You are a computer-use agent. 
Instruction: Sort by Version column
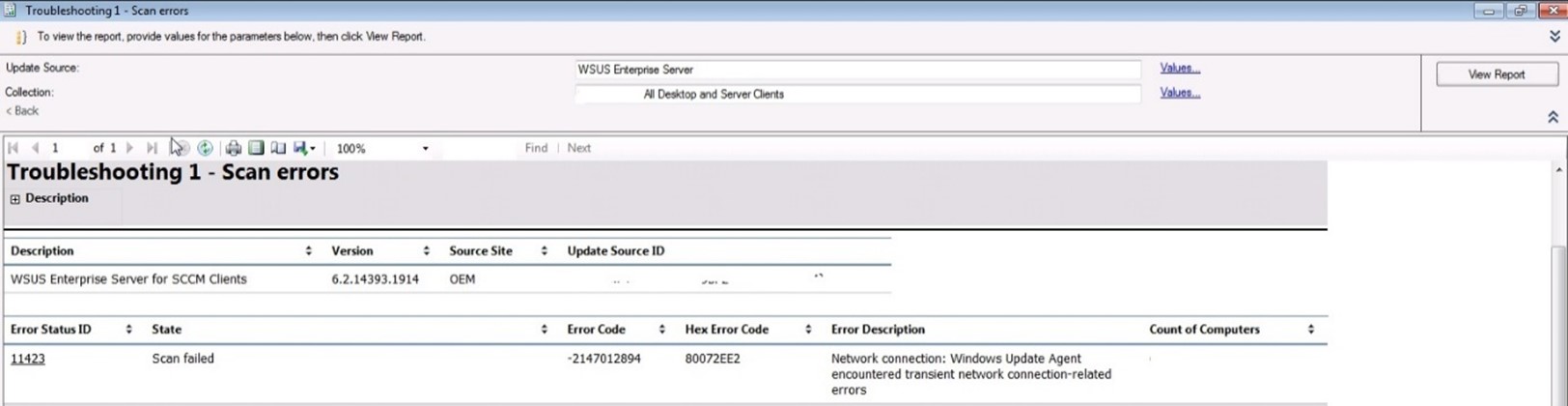coord(427,250)
